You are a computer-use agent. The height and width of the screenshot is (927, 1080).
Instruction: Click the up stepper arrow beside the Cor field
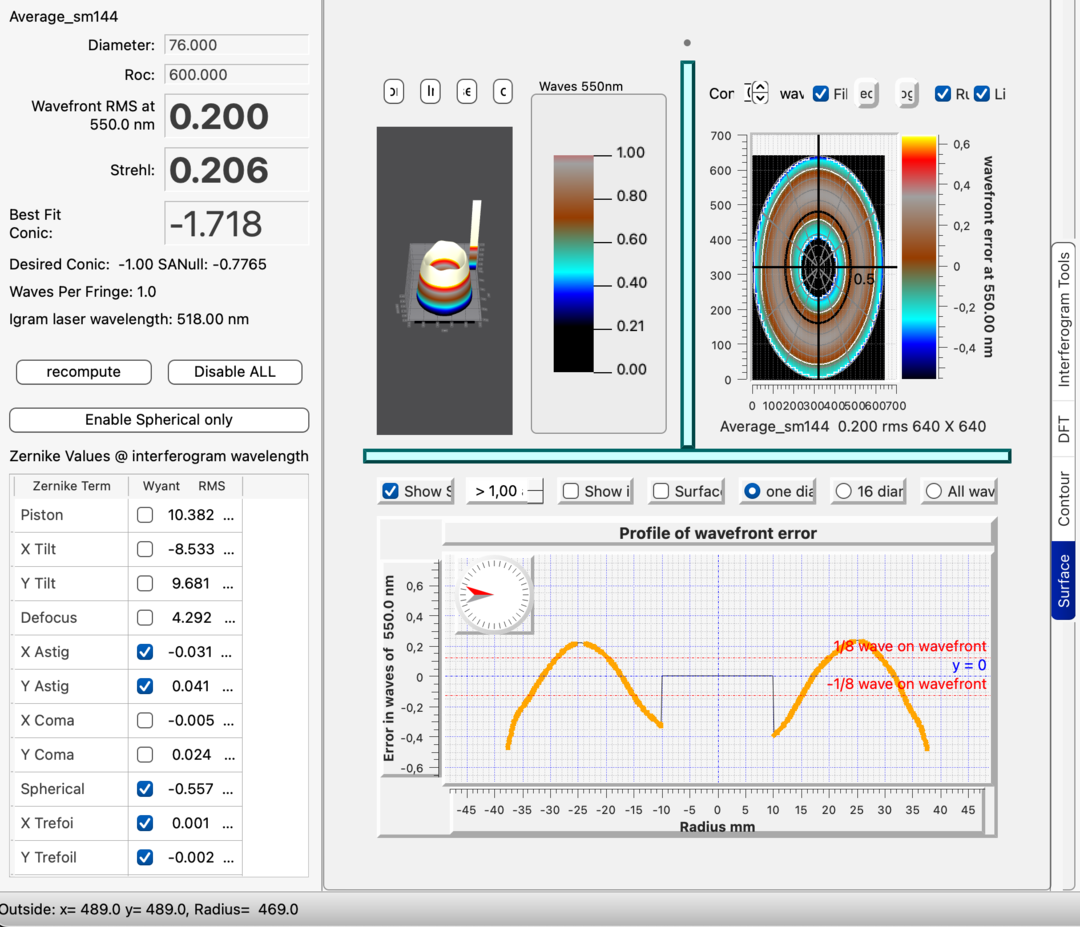(758, 85)
